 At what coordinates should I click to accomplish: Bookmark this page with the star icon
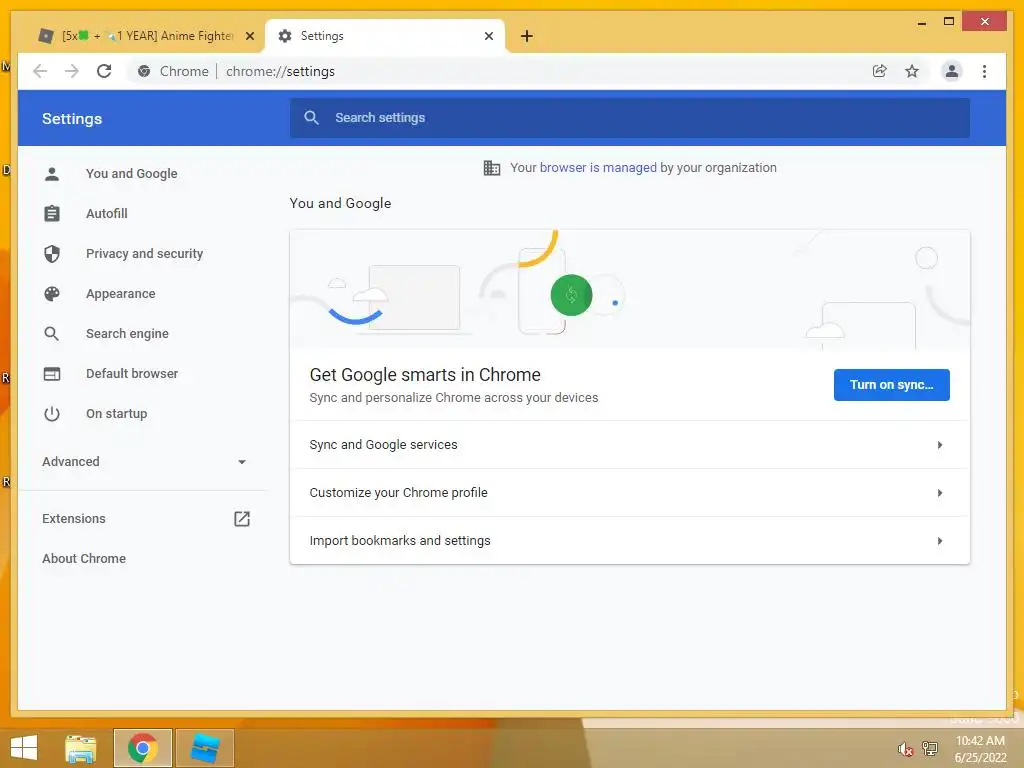click(912, 71)
